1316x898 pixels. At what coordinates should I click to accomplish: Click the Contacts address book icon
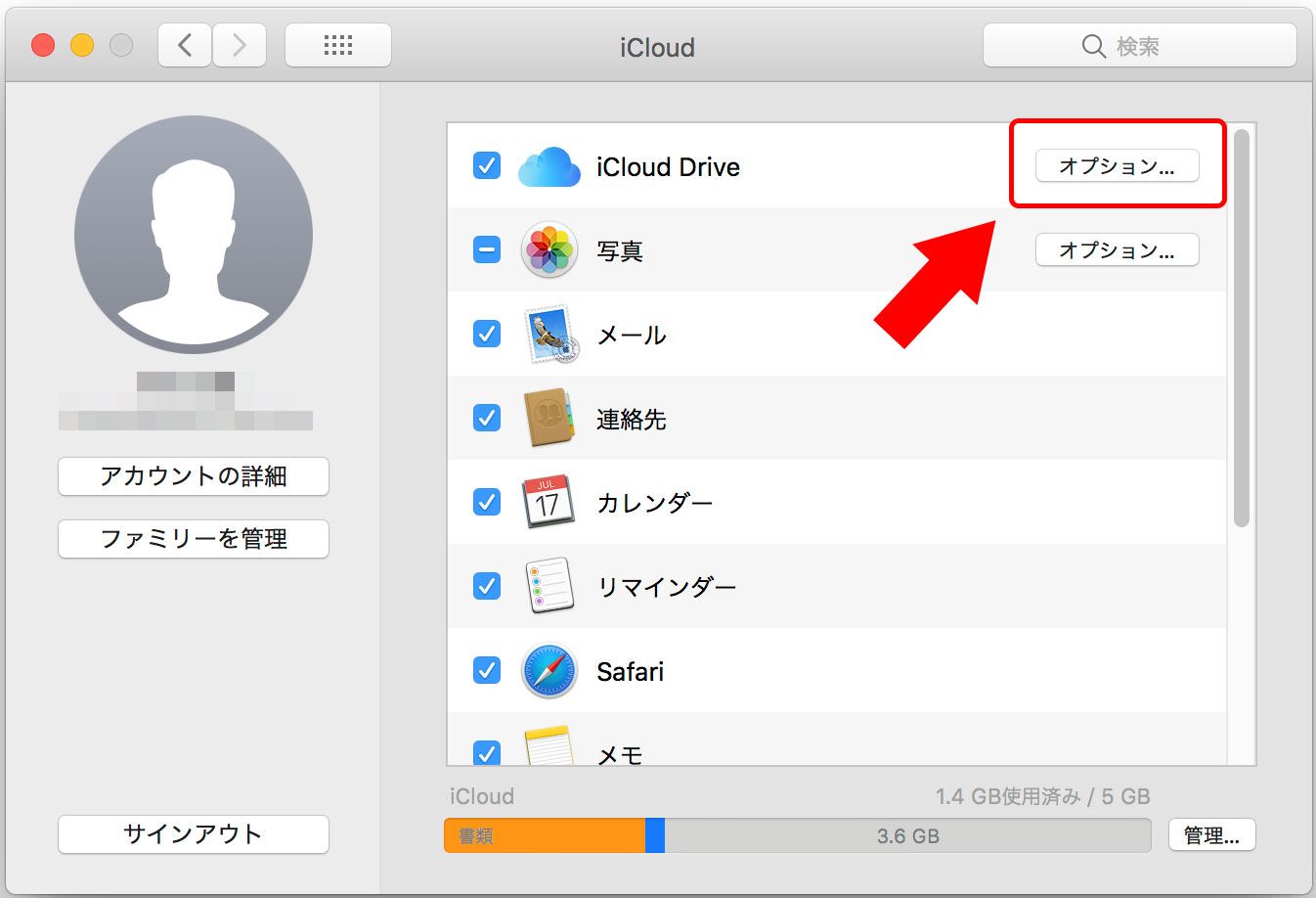(548, 419)
